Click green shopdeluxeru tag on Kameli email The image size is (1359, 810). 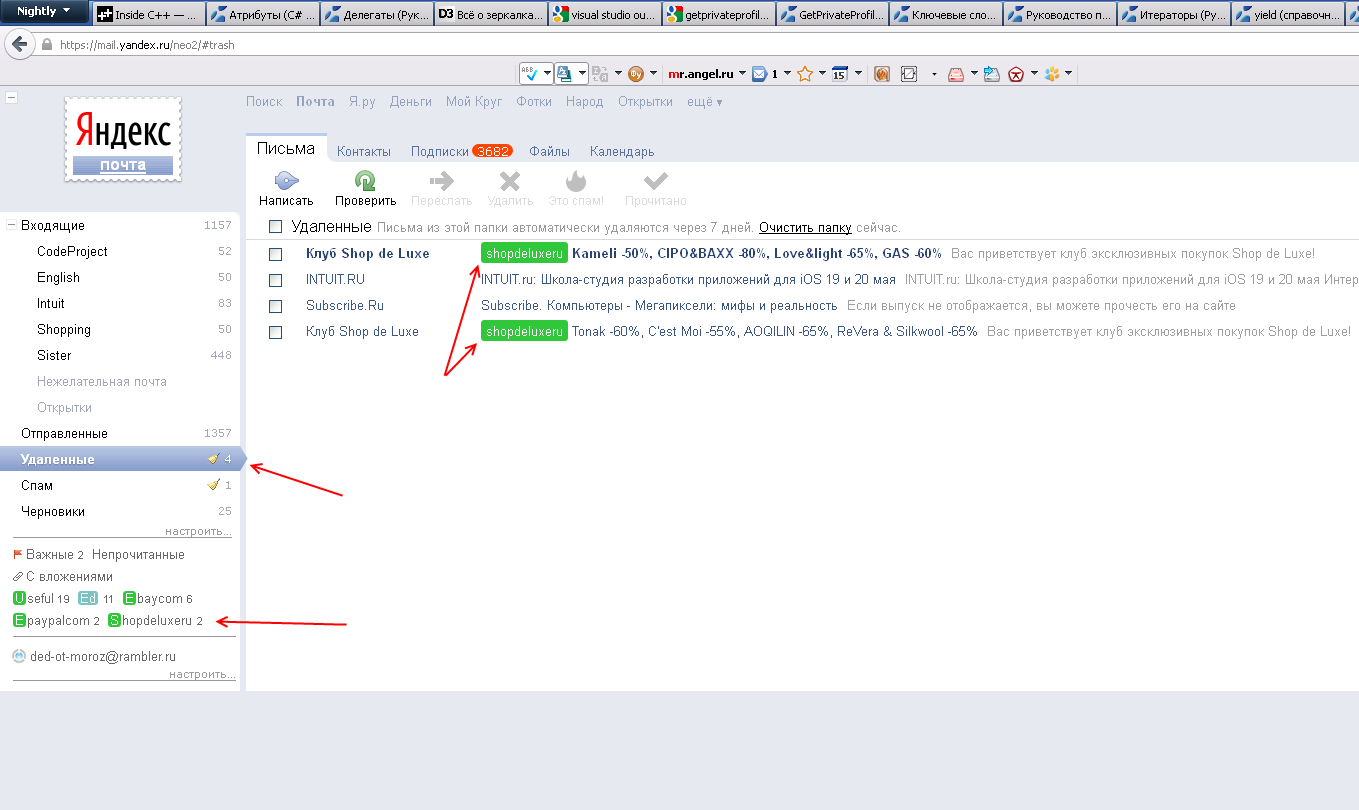click(524, 253)
